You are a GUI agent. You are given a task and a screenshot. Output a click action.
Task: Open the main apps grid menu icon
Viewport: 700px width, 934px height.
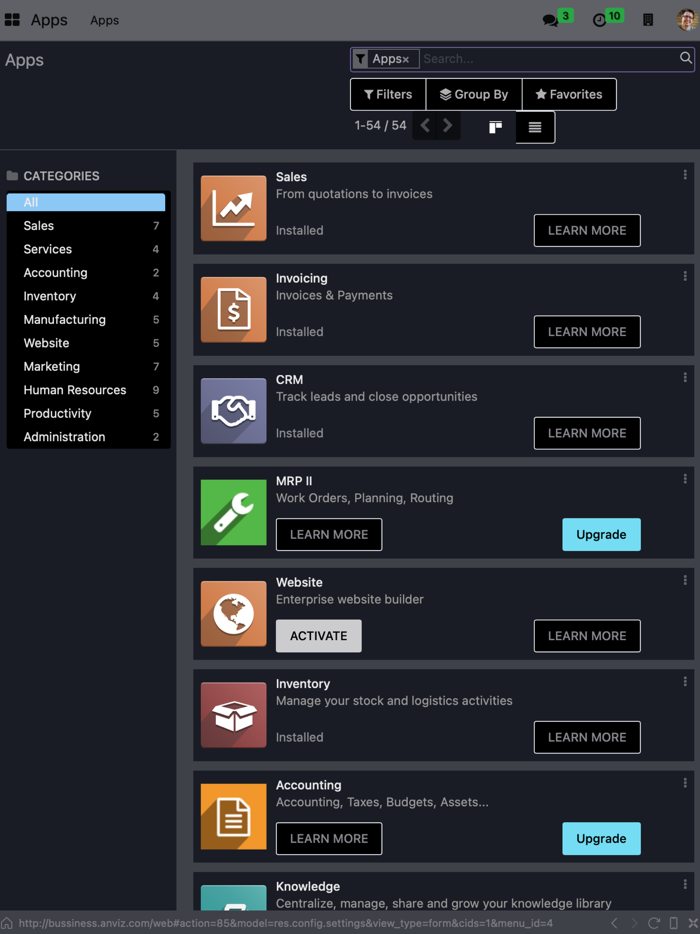point(12,20)
